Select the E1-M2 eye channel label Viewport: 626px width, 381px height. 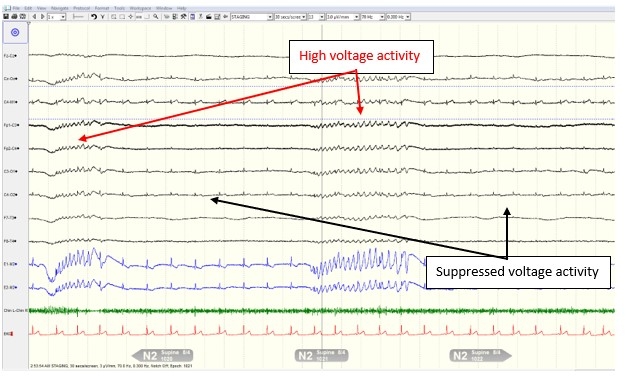tap(10, 264)
